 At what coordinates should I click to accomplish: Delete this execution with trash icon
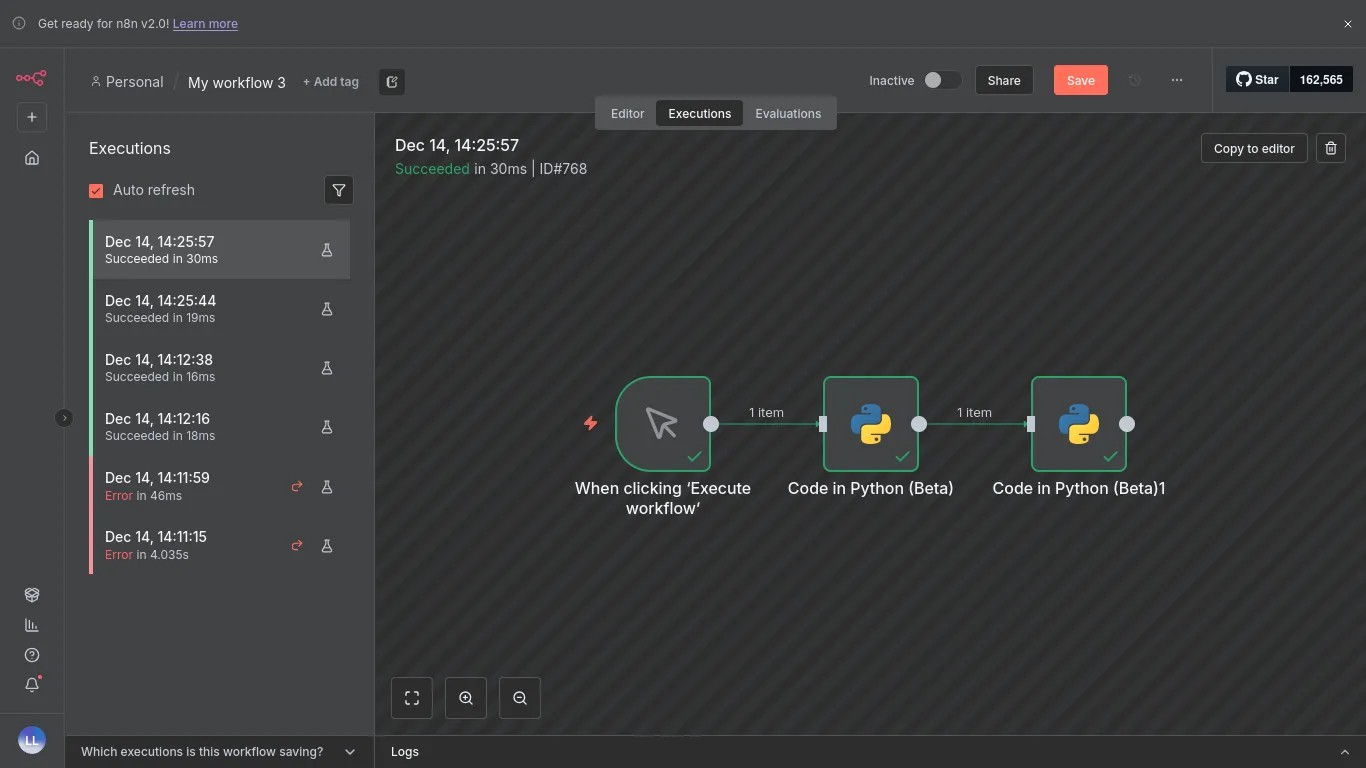pyautogui.click(x=1330, y=148)
